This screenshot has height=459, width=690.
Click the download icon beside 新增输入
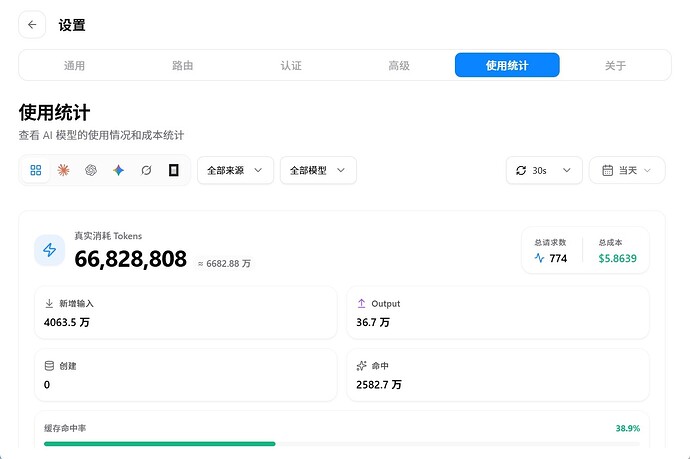click(49, 304)
